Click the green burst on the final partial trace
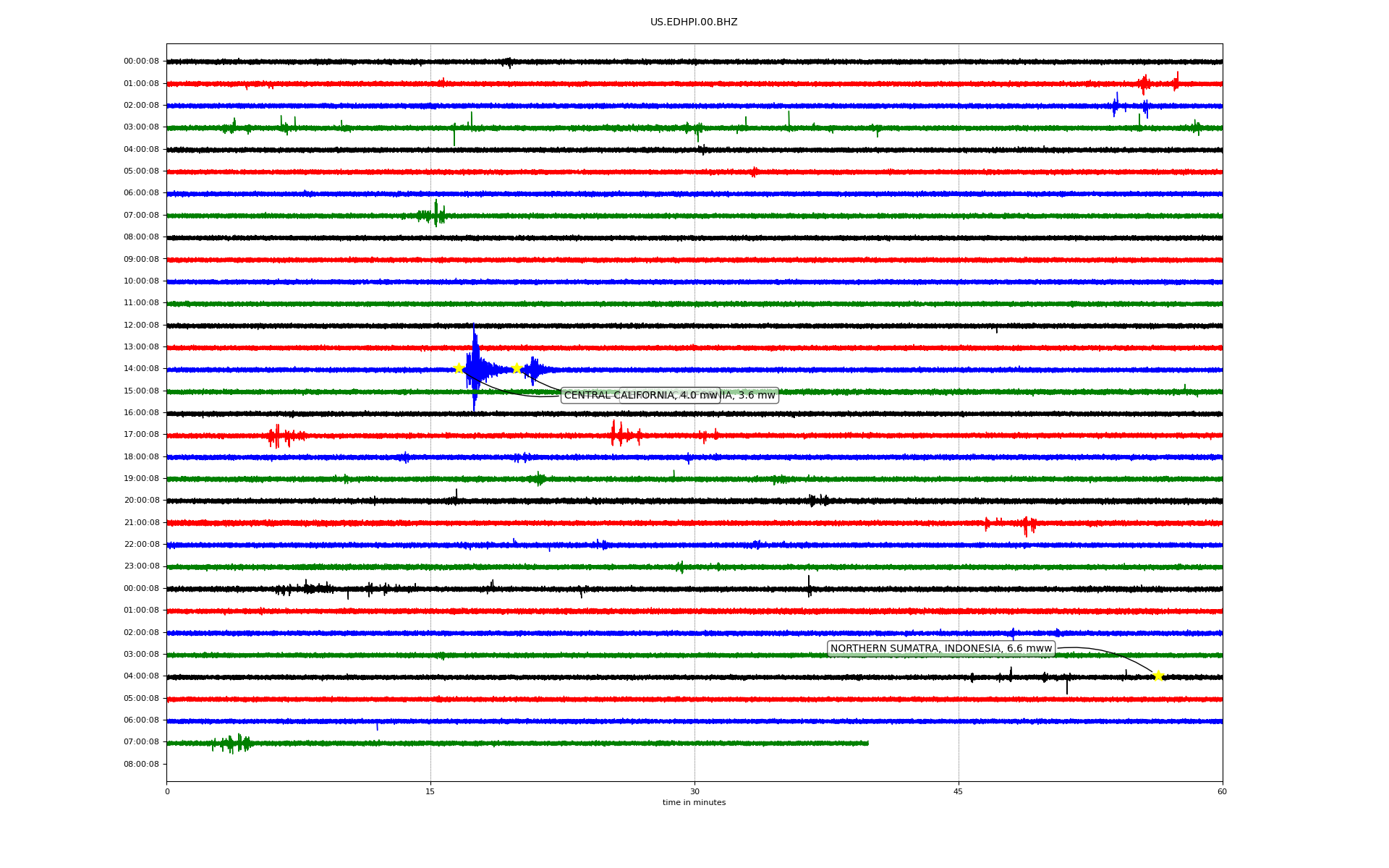Screen dimensions: 1389x868 tap(231, 743)
